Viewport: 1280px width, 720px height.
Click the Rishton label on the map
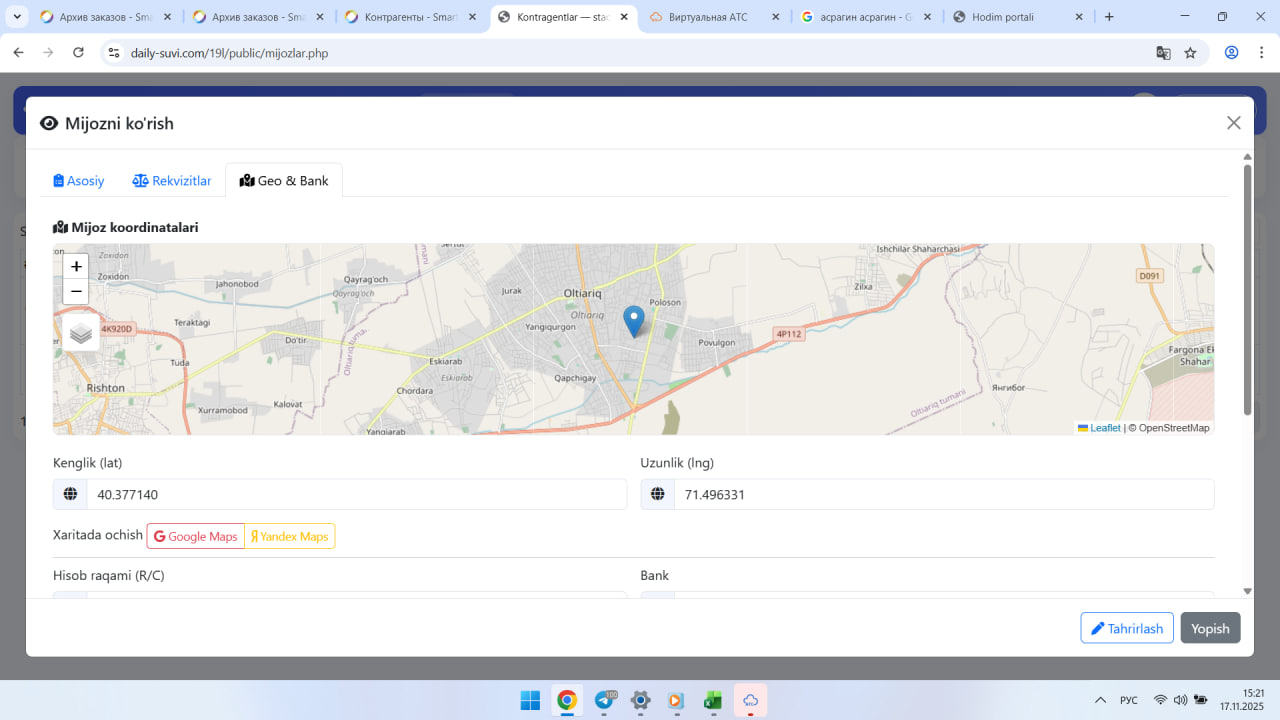tap(106, 388)
